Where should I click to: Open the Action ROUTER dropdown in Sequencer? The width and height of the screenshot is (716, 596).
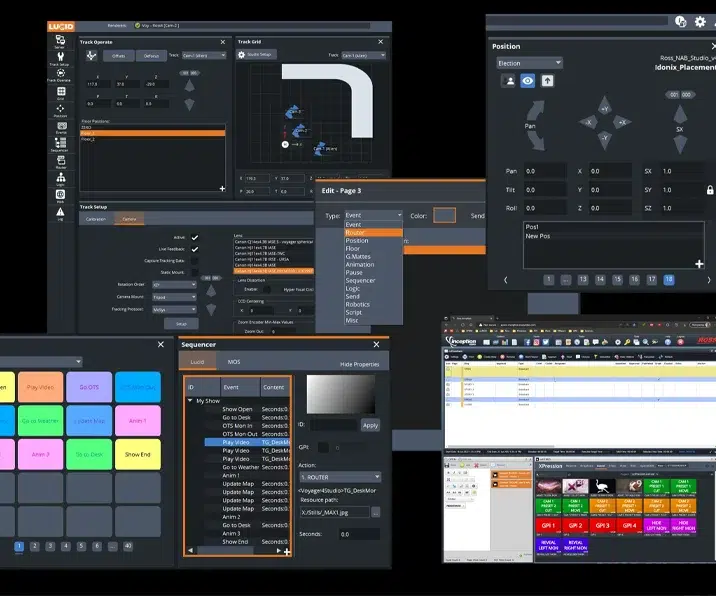click(x=340, y=477)
